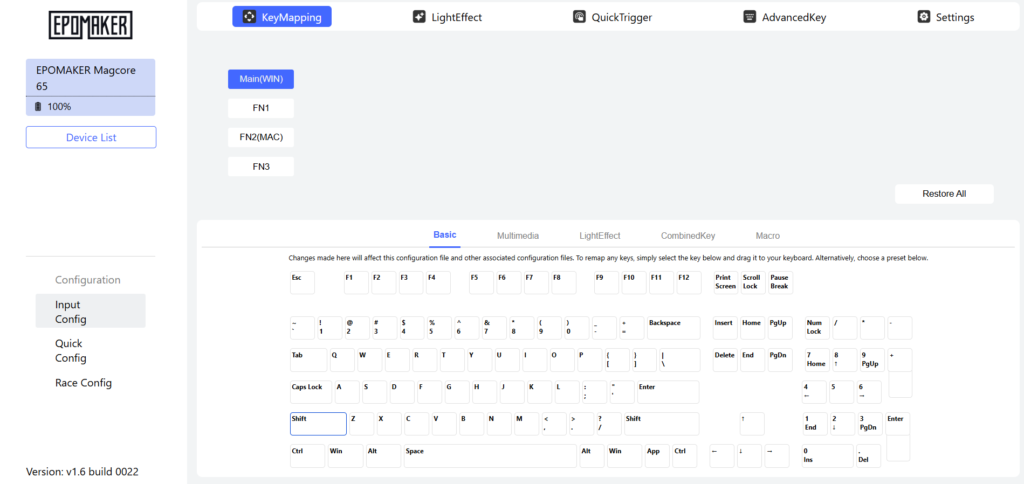Switch to the LightEffect top tab
This screenshot has width=1024, height=484.
coord(447,17)
